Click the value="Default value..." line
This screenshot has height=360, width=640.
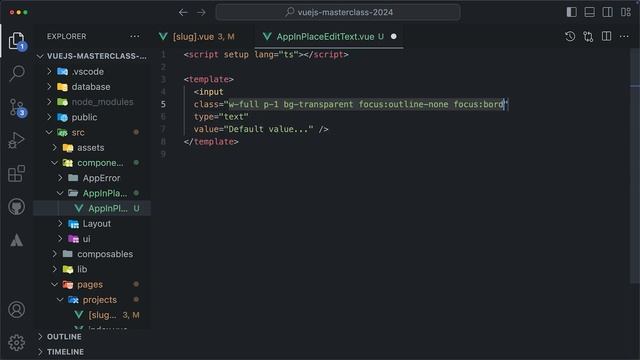pyautogui.click(x=261, y=129)
